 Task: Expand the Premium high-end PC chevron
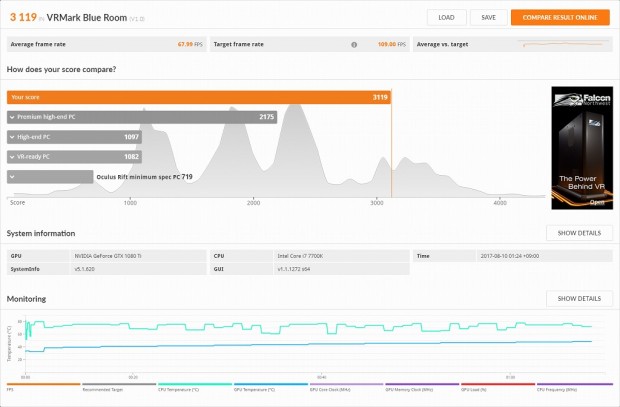pos(12,117)
